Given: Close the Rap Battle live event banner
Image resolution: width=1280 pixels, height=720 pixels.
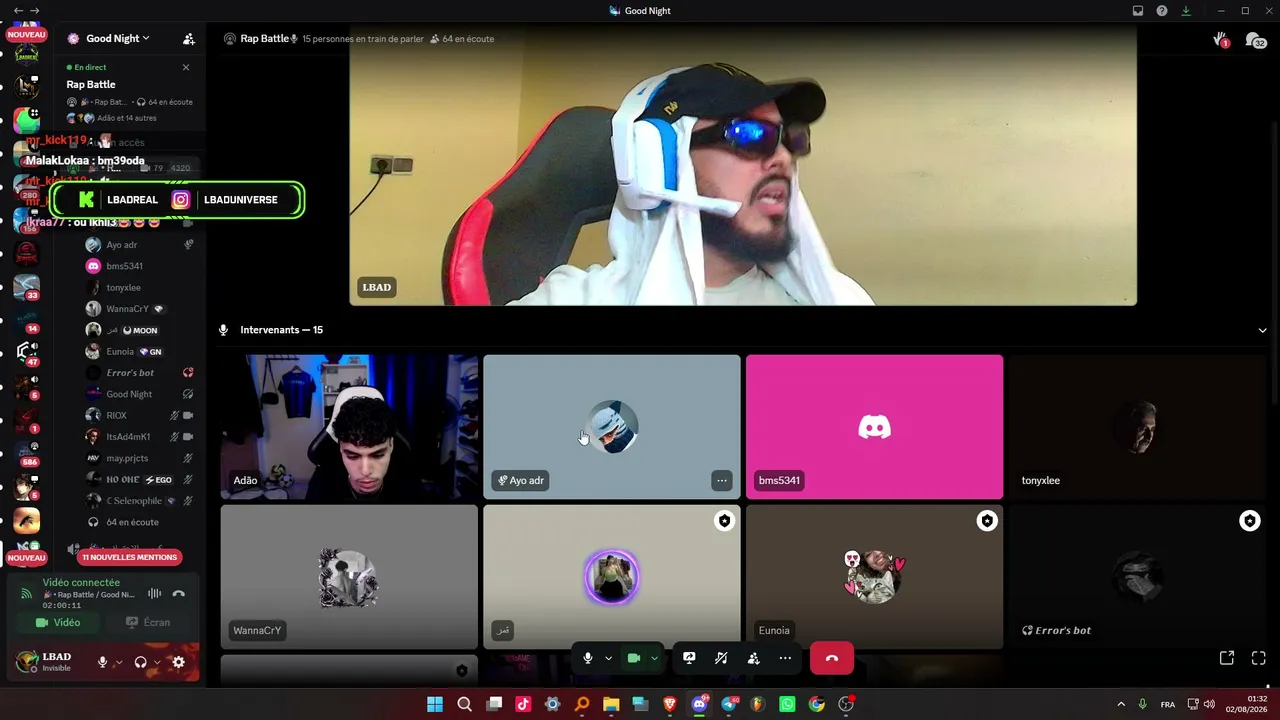Looking at the screenshot, I should click(186, 67).
